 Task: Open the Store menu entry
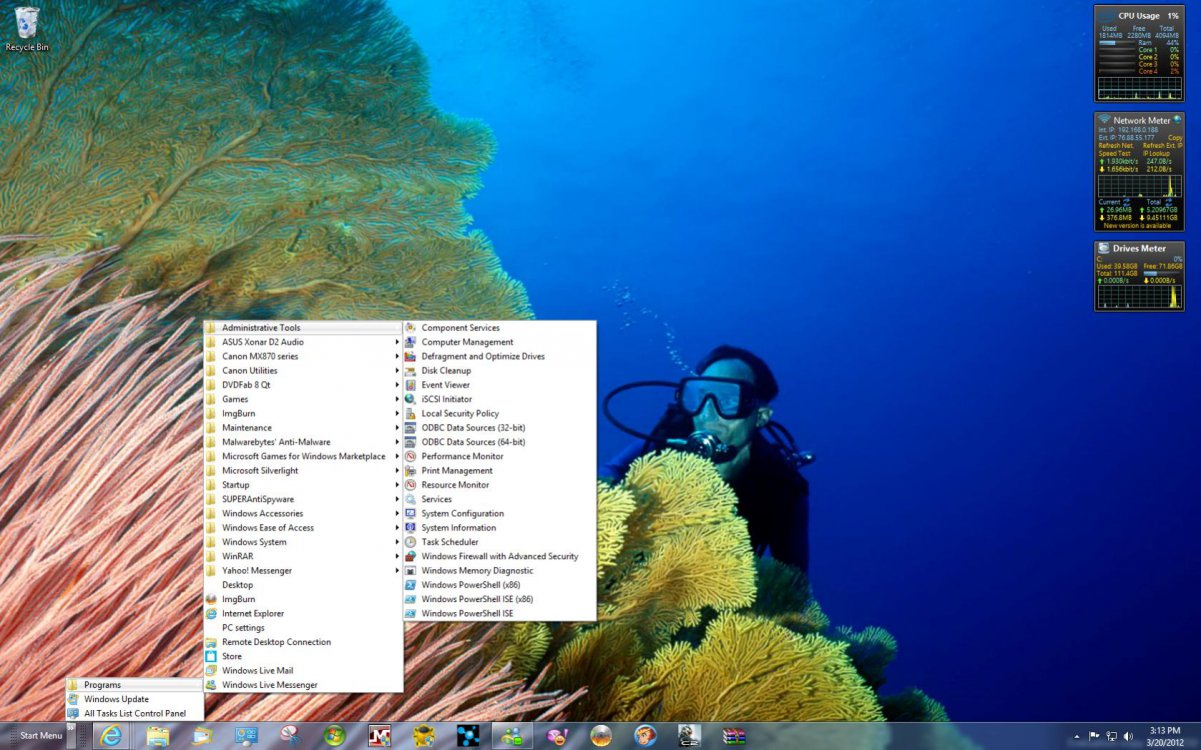click(x=303, y=656)
